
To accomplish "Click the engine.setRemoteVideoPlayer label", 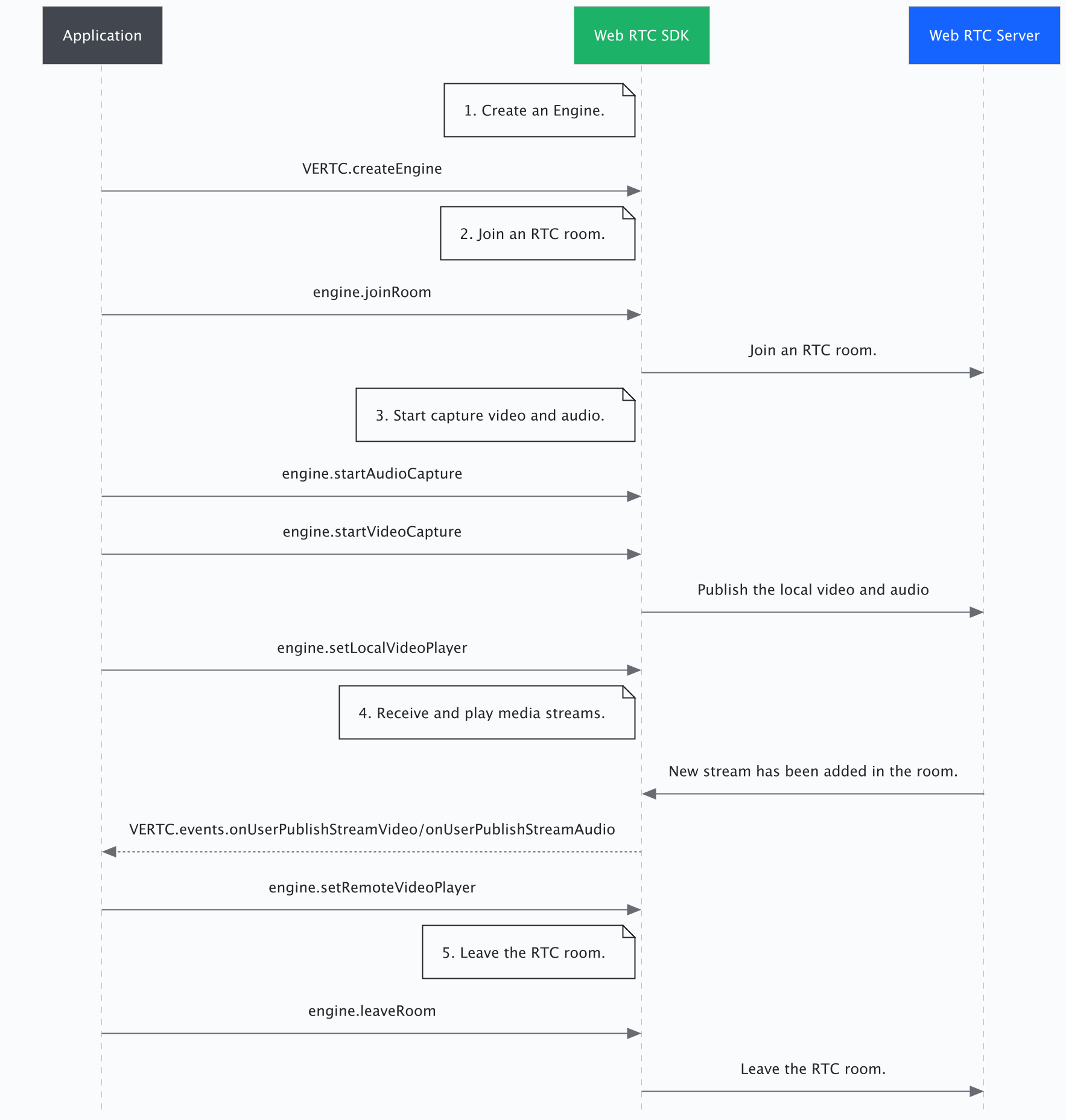I will click(x=372, y=888).
